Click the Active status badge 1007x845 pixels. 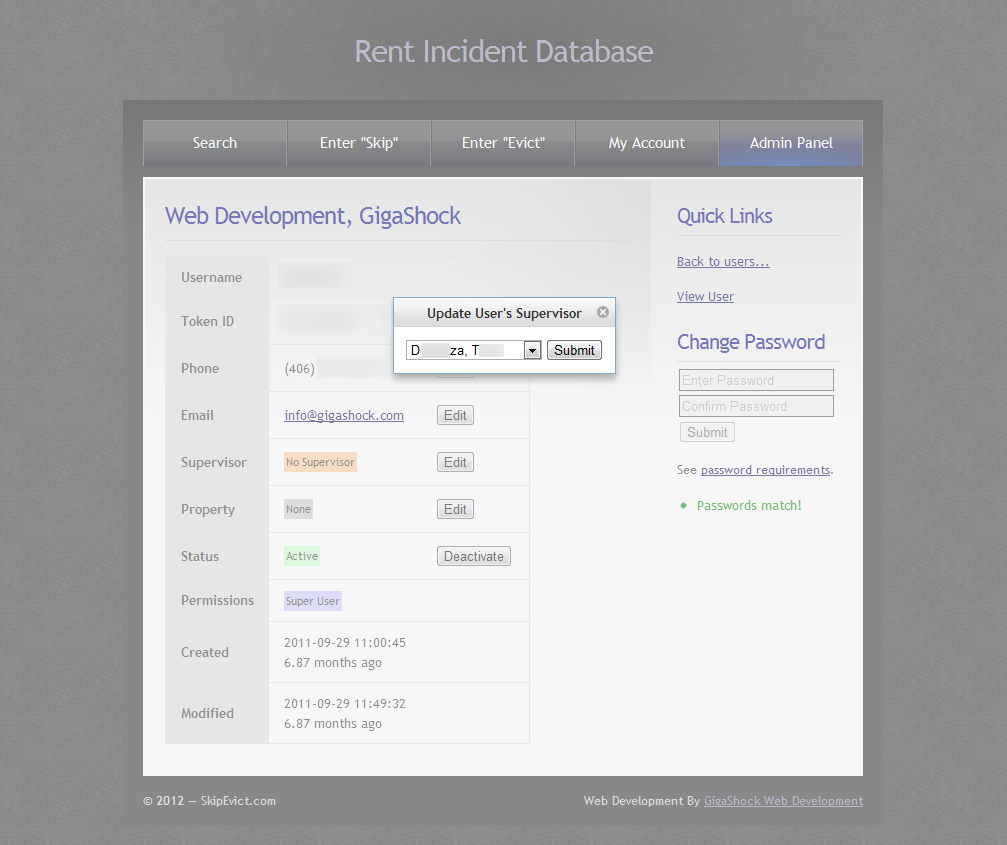(302, 556)
